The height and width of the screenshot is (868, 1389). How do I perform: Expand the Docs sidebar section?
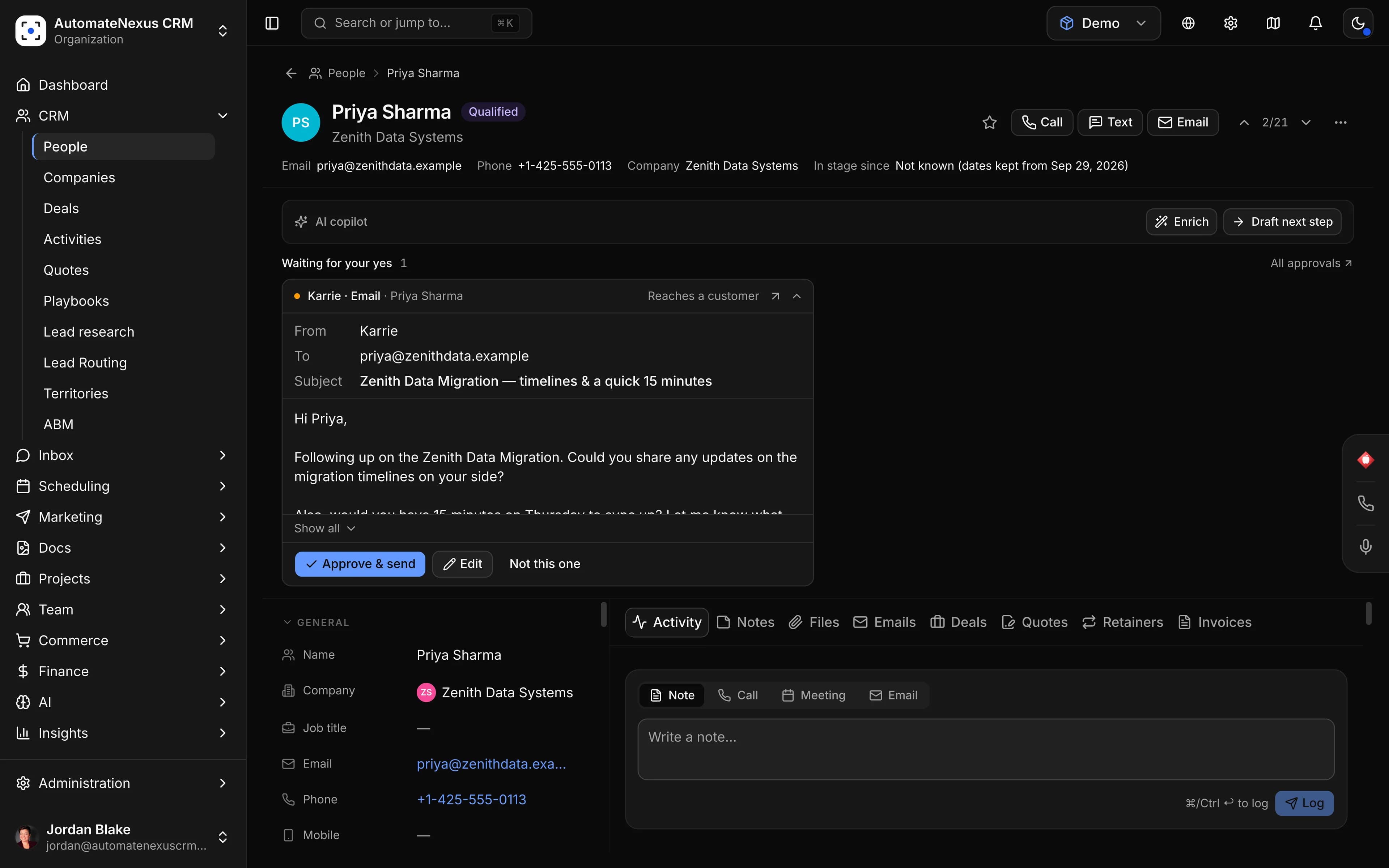pos(223,548)
